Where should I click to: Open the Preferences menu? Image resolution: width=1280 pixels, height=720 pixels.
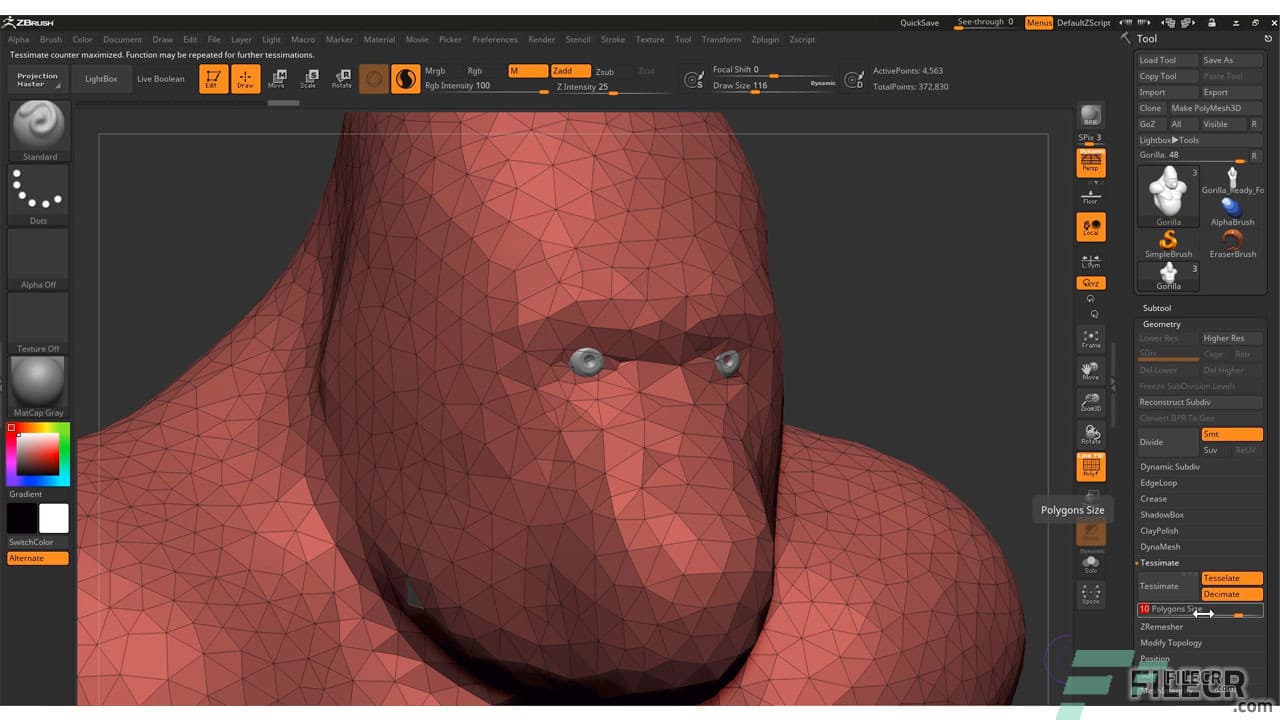pyautogui.click(x=495, y=39)
